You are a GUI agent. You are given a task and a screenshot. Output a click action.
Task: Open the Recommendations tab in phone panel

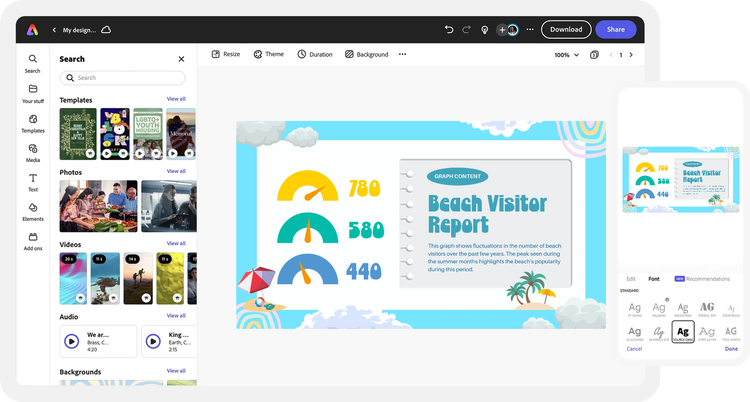coord(702,279)
